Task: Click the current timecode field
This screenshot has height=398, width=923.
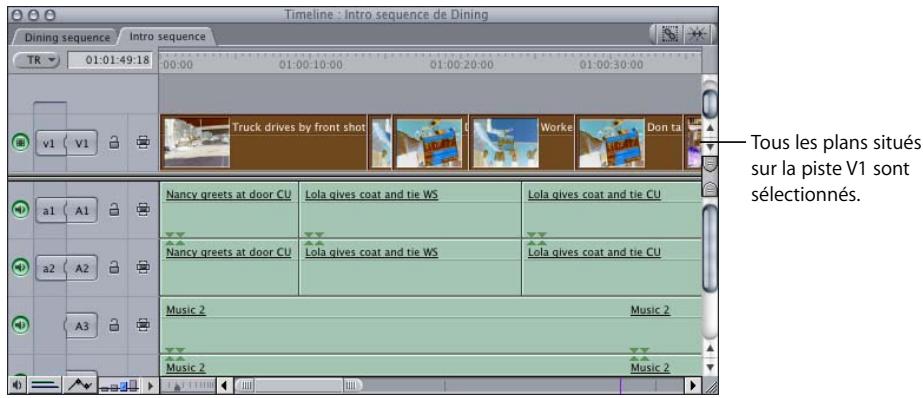Action: tap(110, 60)
